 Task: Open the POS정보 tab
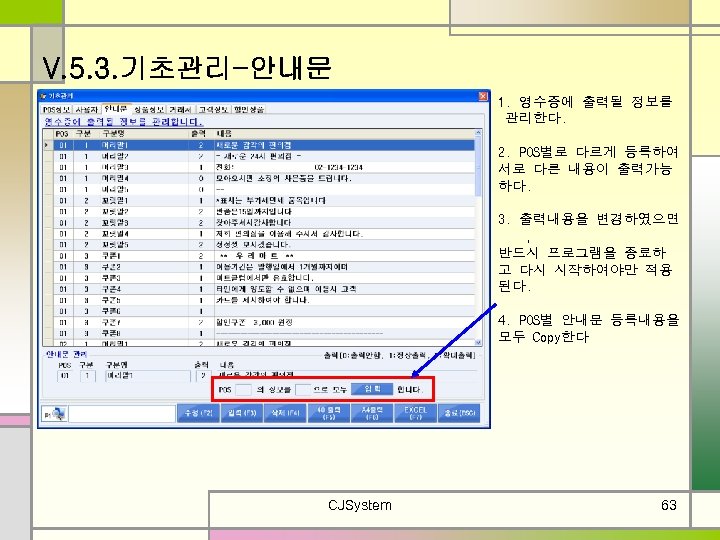(56, 110)
